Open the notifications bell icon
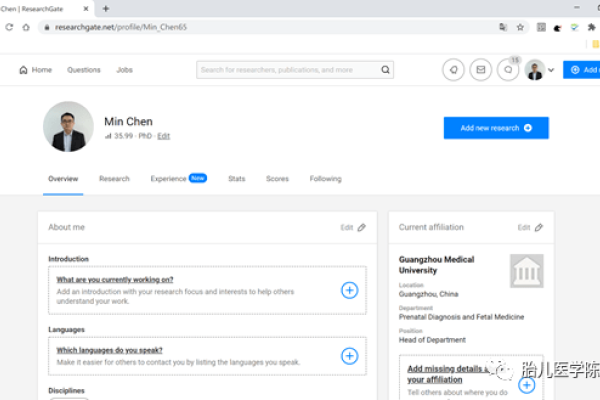Viewport: 600px width, 400px height. (453, 70)
